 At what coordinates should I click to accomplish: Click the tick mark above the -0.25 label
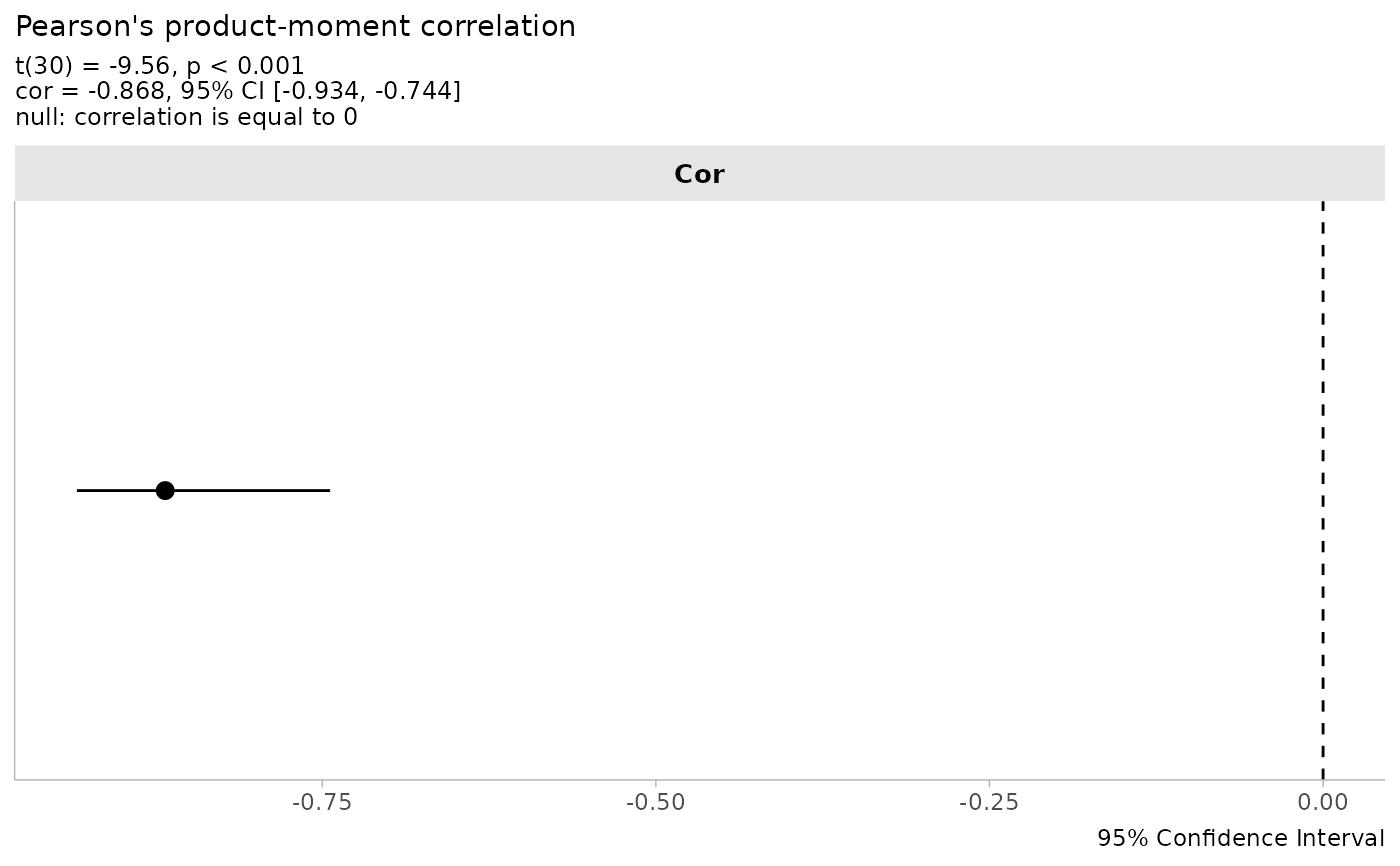989,782
